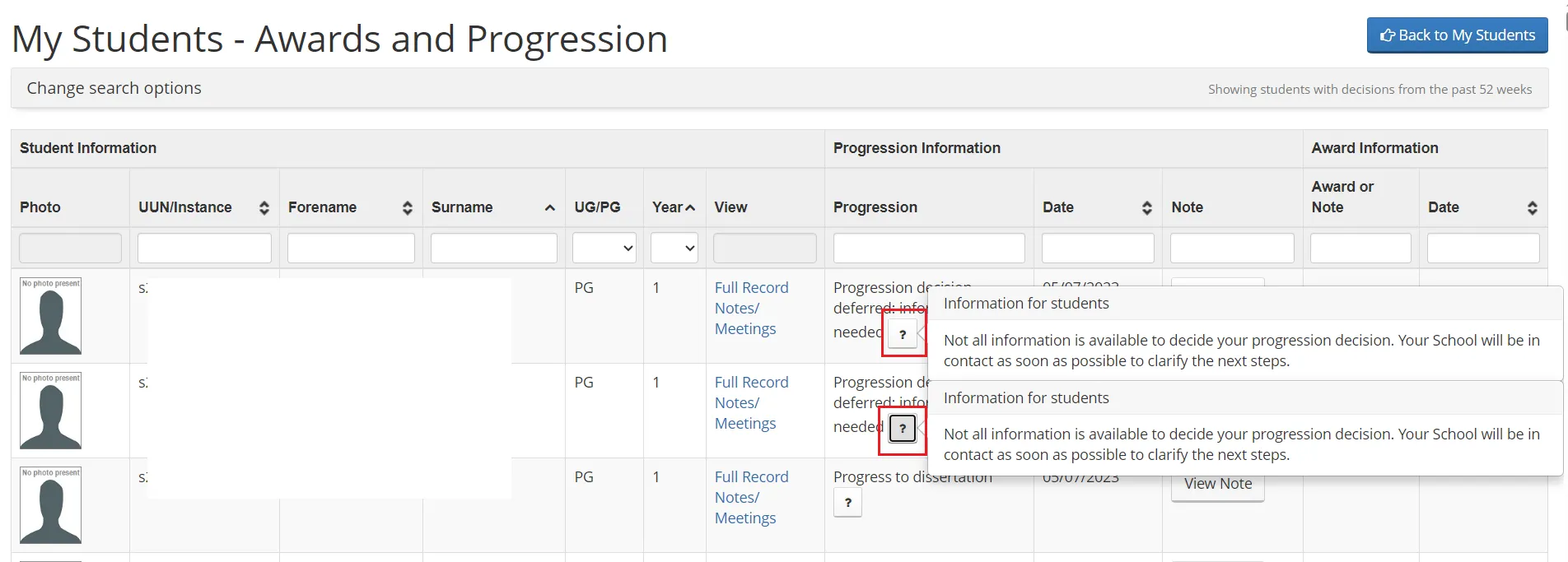Open the Year filter dropdown
This screenshot has height=562, width=1568.
674,248
